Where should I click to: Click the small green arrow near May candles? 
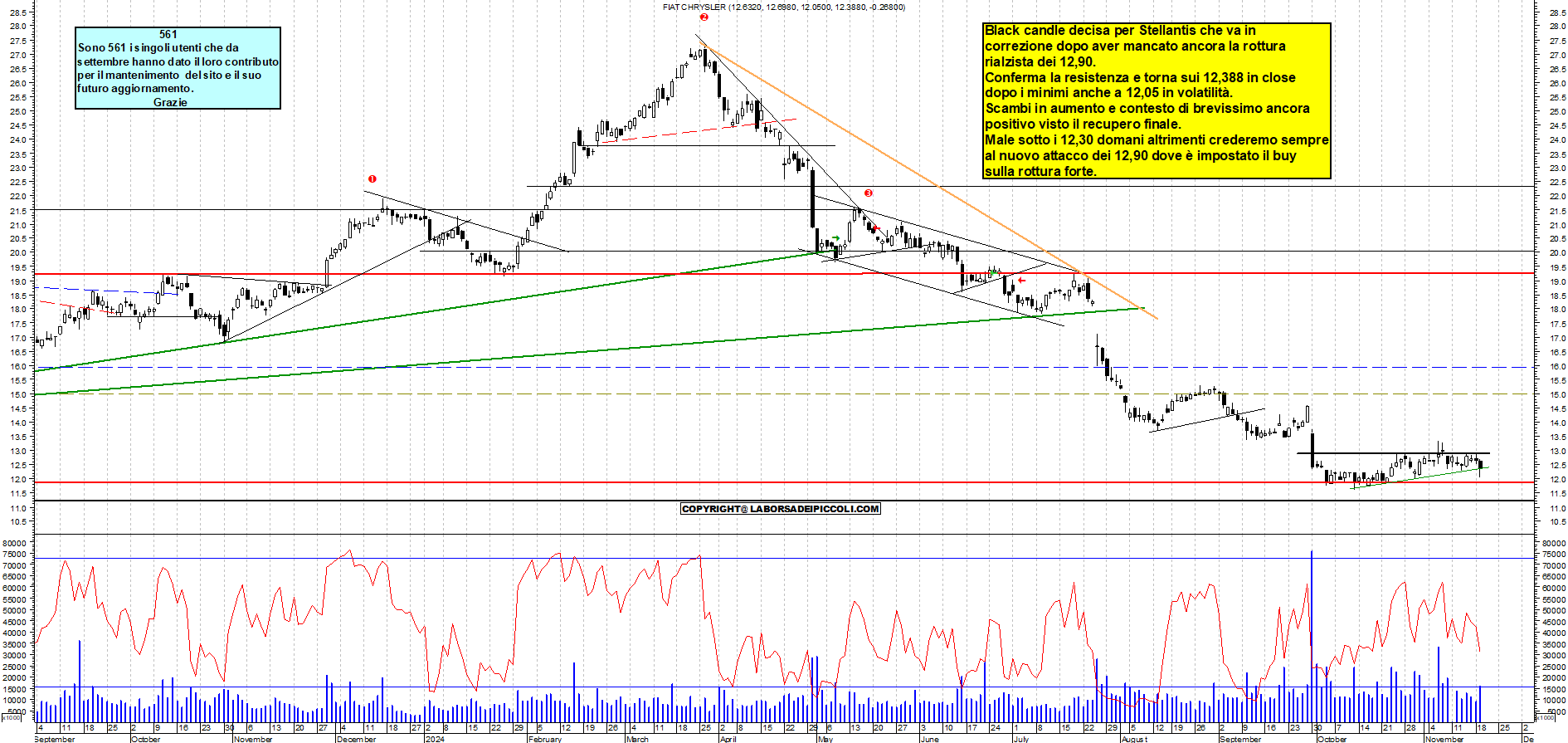(x=835, y=238)
